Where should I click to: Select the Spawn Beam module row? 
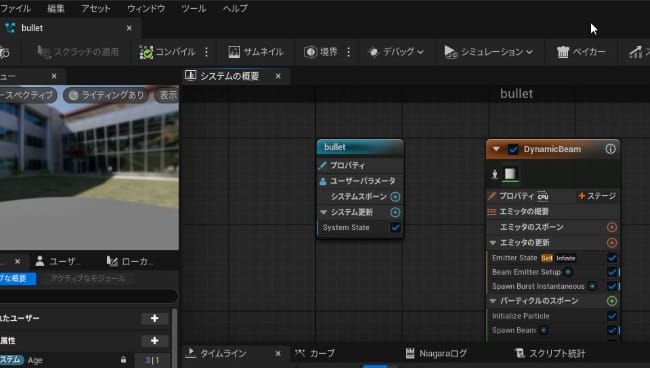(x=553, y=330)
